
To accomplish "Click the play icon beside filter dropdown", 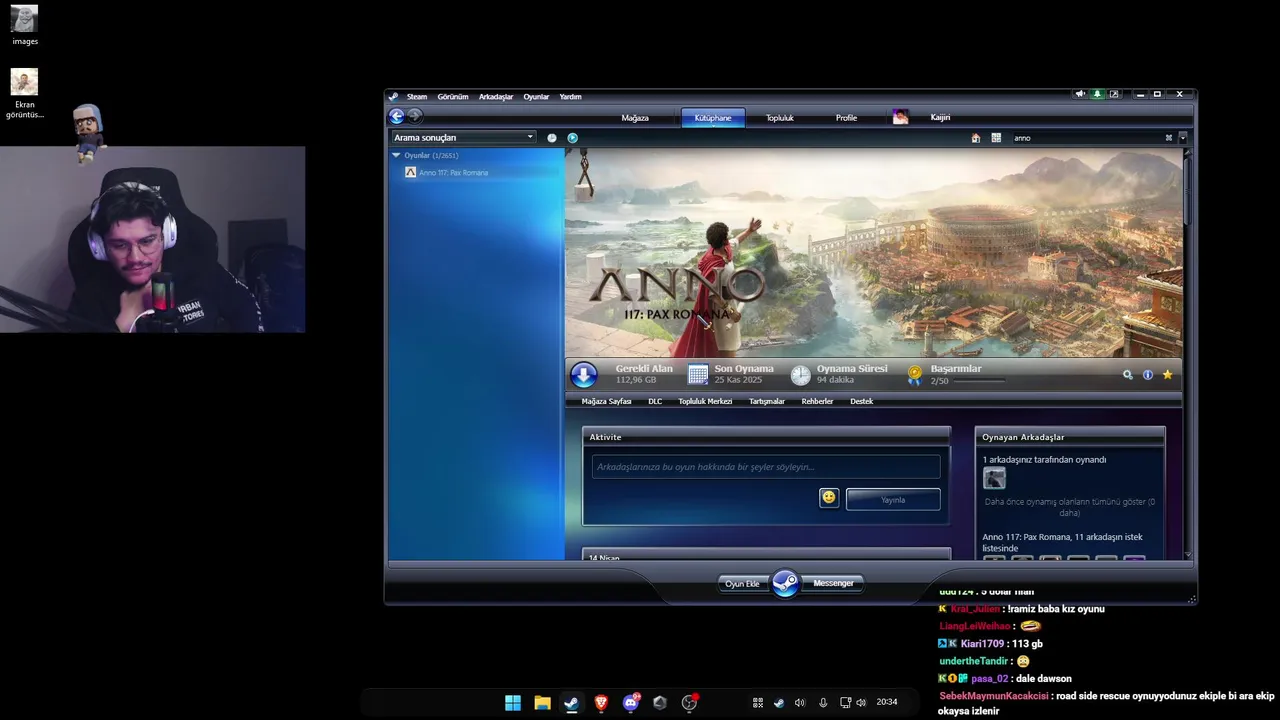I will [x=572, y=138].
